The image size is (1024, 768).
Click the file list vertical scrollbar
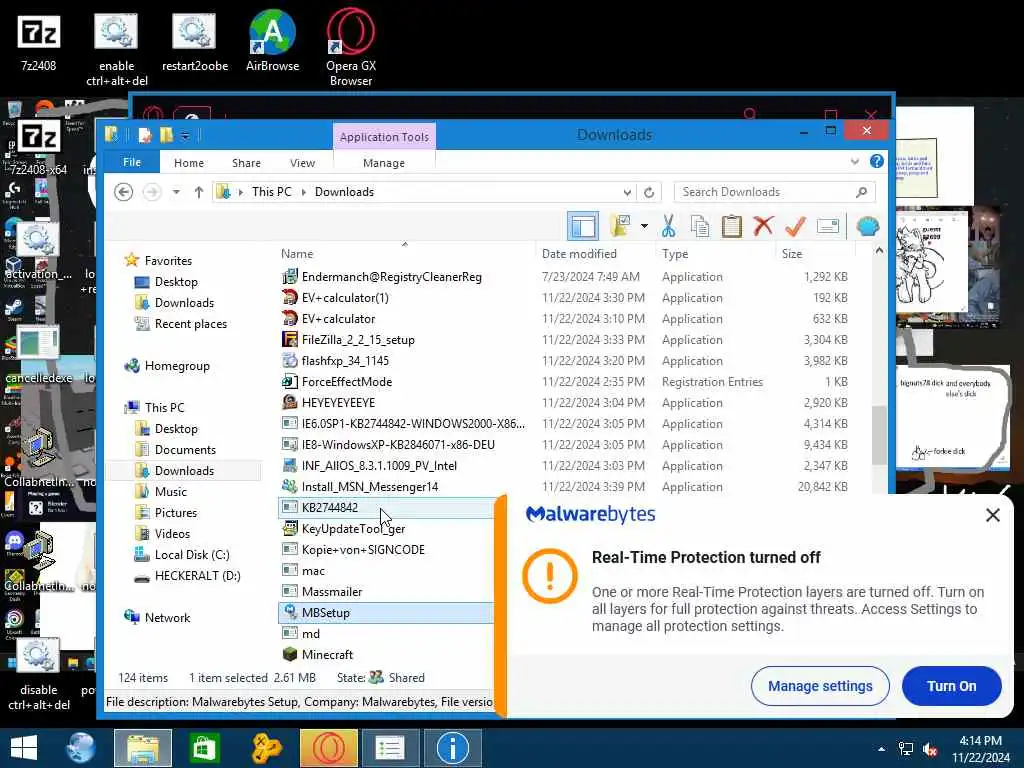point(879,435)
